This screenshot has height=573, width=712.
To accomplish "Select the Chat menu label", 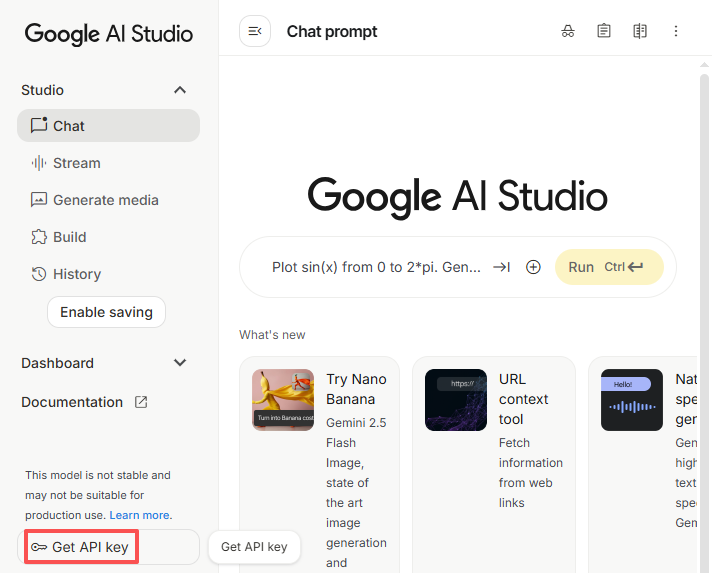I will click(69, 126).
